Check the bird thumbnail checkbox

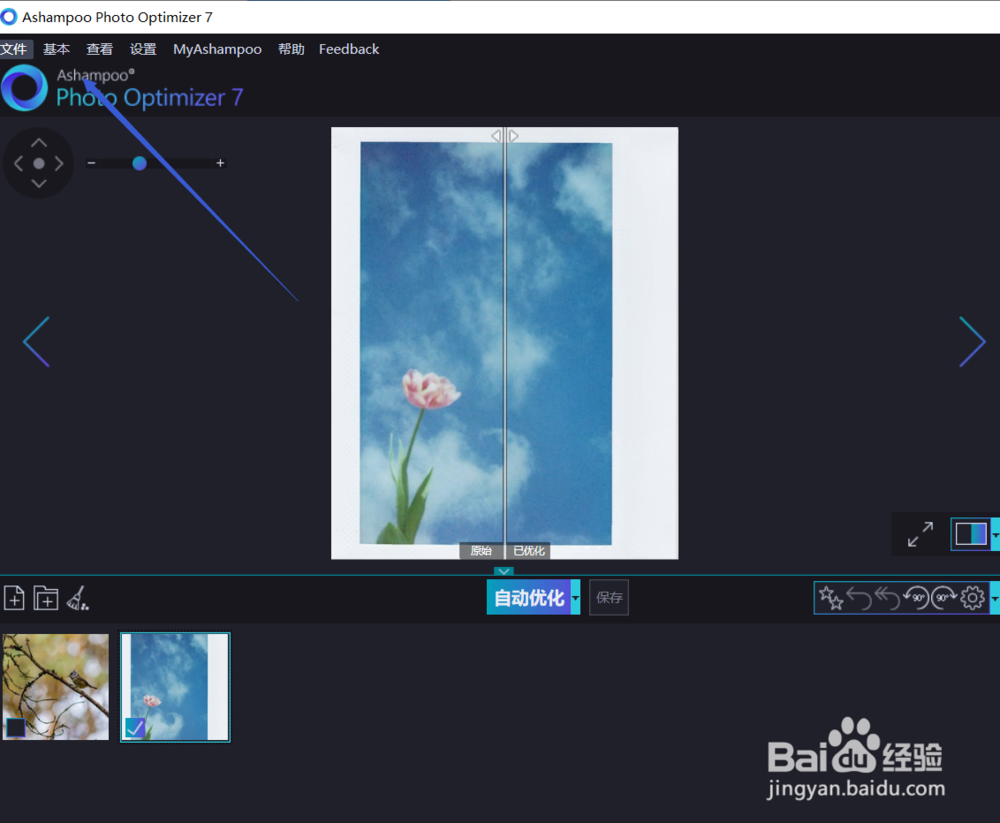(16, 727)
